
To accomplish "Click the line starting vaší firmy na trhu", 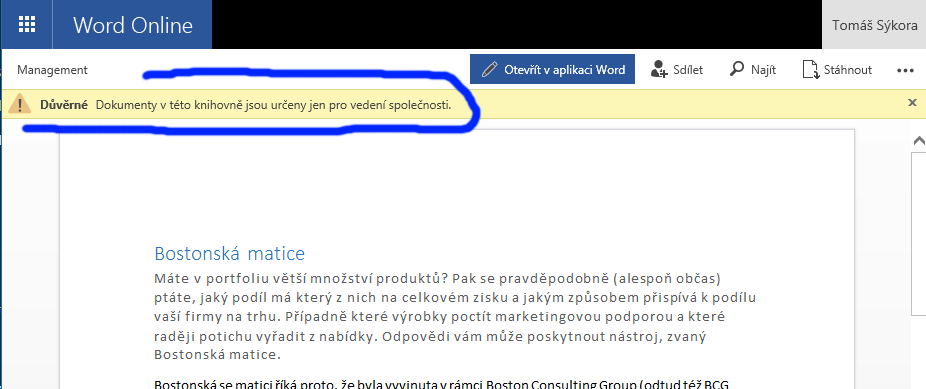I will click(x=439, y=316).
